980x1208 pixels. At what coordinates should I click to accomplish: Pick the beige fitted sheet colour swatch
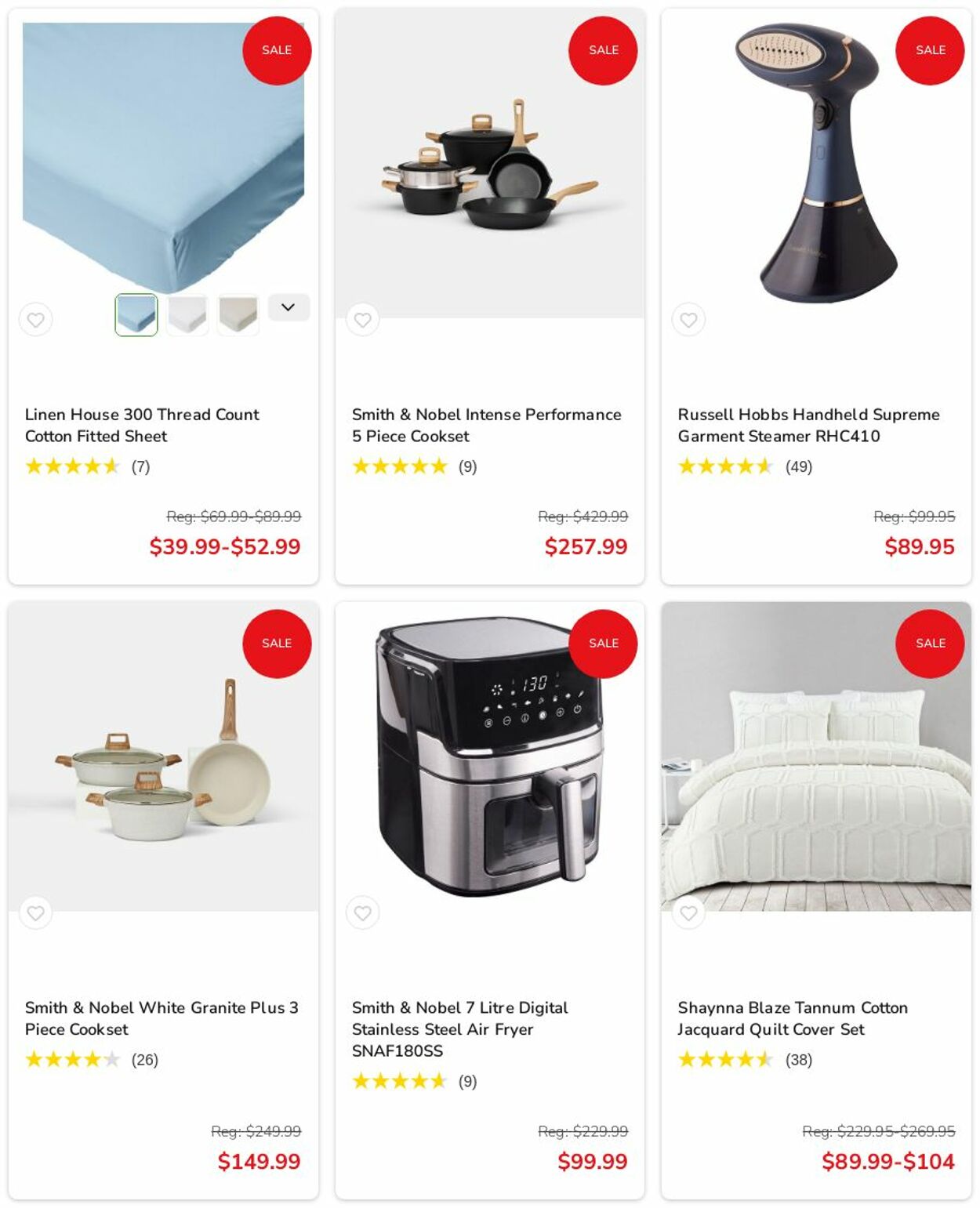tap(238, 315)
